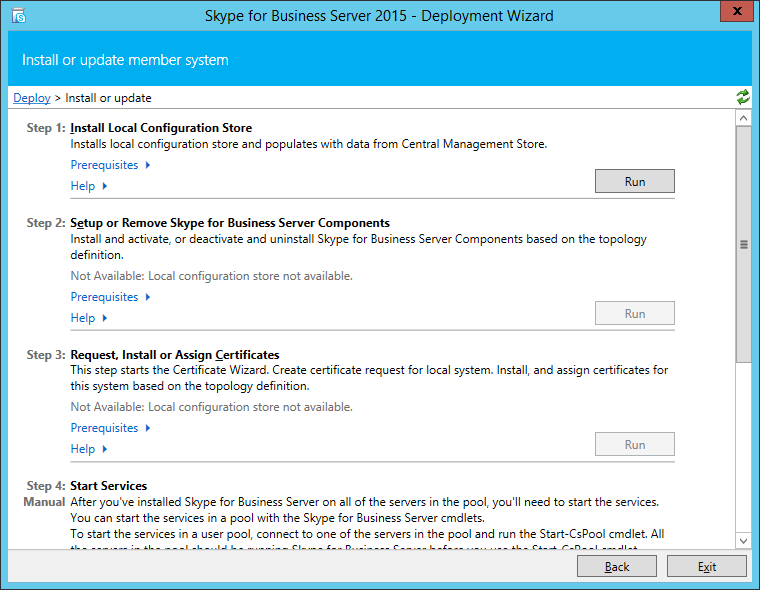Click disabled Run button for Step 3
Image resolution: width=760 pixels, height=590 pixels.
[x=634, y=444]
